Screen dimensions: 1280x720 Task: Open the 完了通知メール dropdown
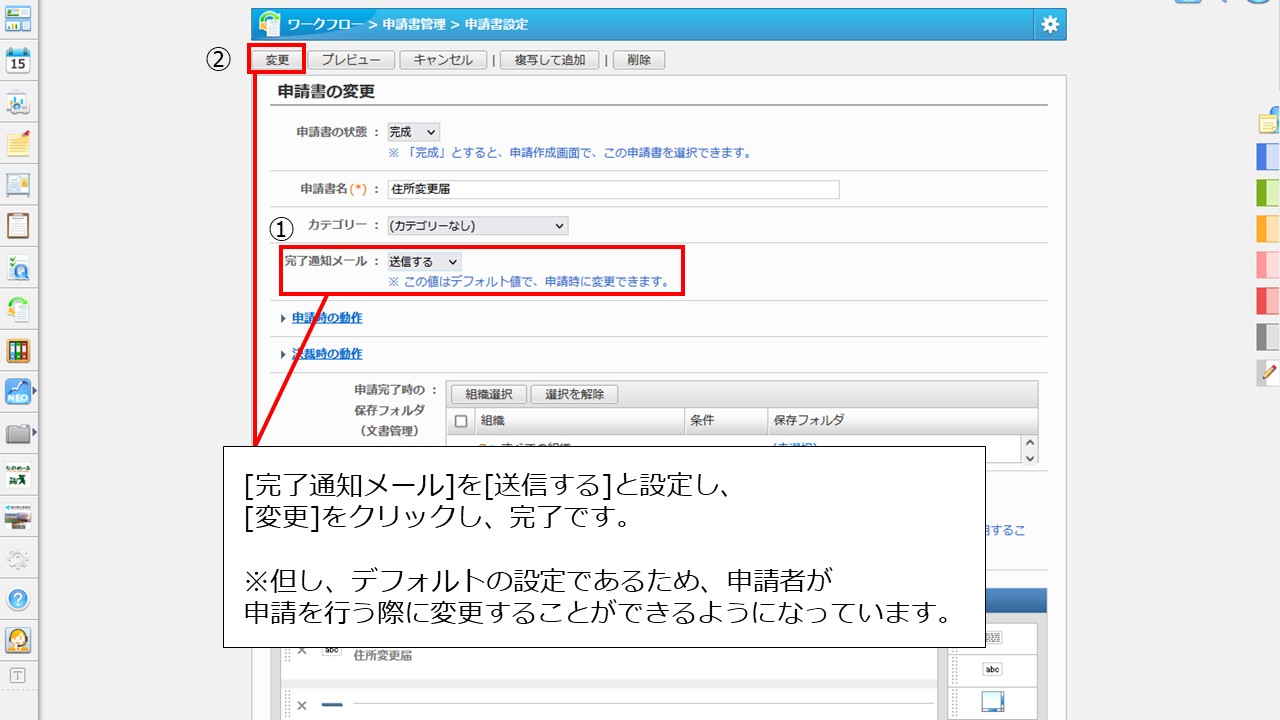click(424, 262)
